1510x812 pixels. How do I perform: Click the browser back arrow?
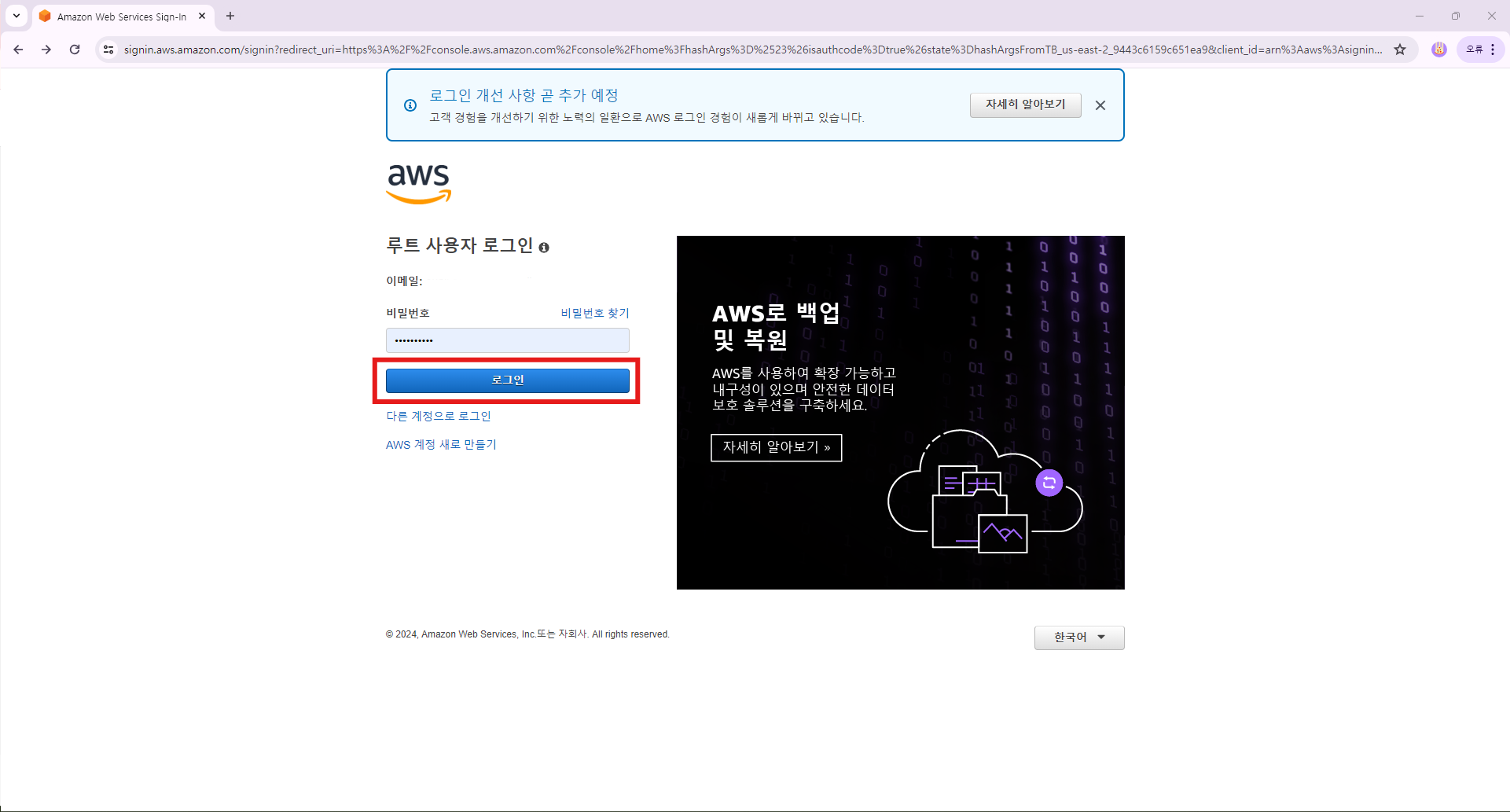(x=18, y=50)
